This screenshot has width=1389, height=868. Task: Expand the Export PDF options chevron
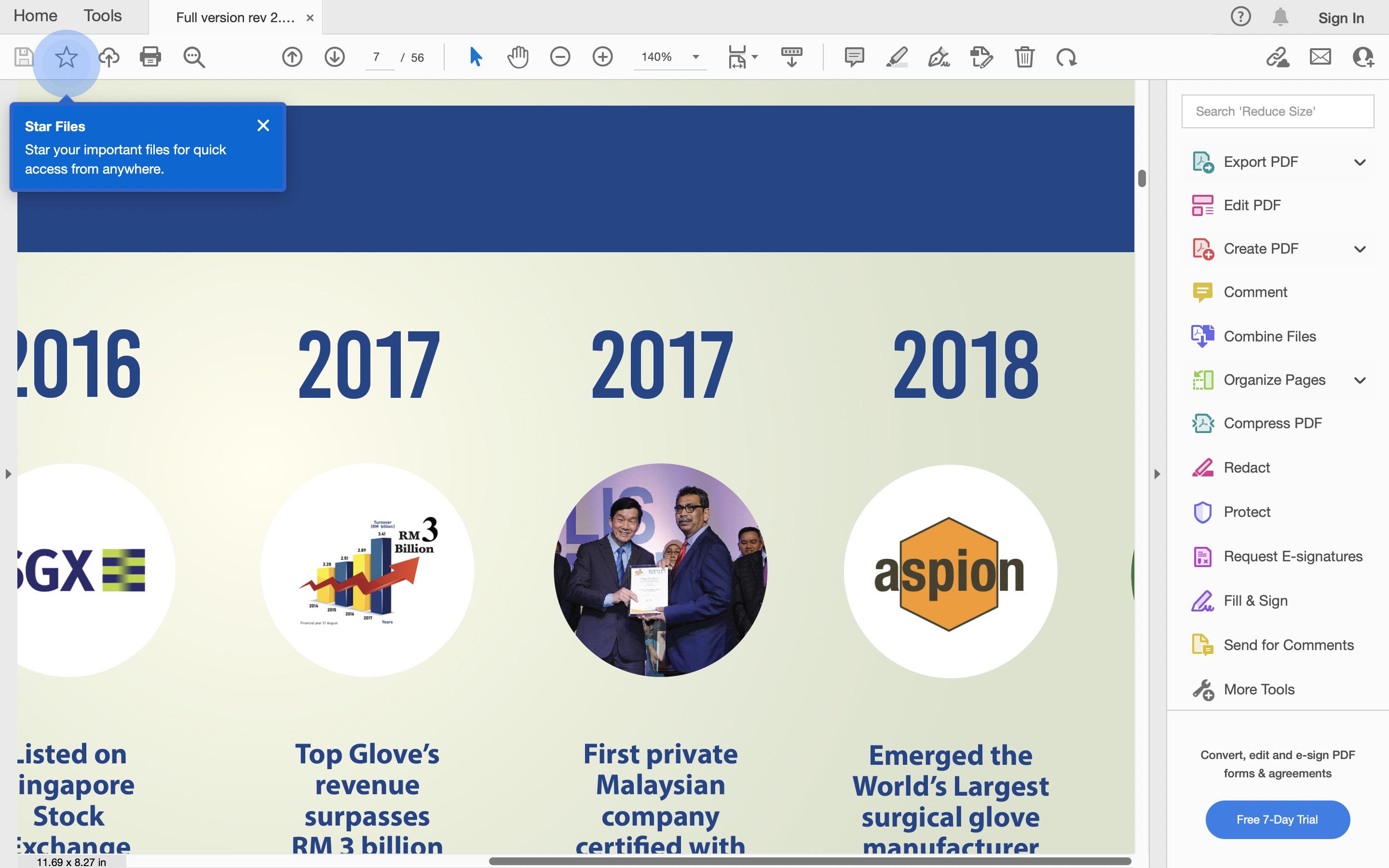[x=1360, y=163]
